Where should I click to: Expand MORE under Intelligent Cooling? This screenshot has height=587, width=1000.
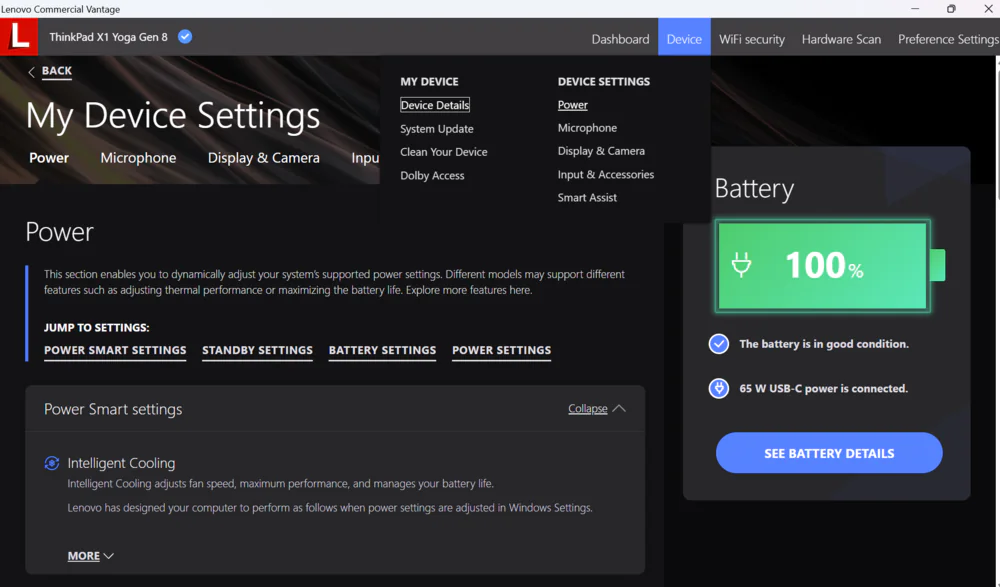point(91,556)
